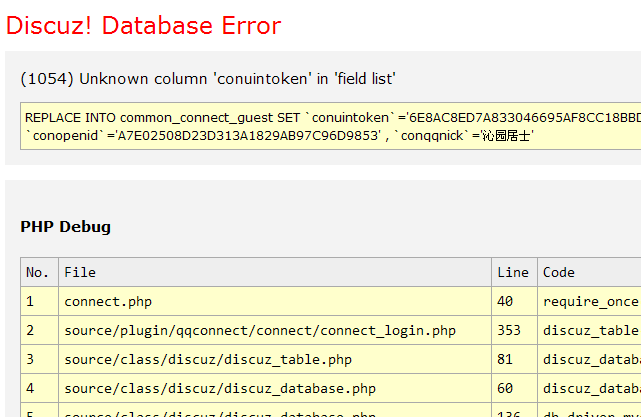
Task: Select the connect.php file cell
Action: [x=108, y=301]
